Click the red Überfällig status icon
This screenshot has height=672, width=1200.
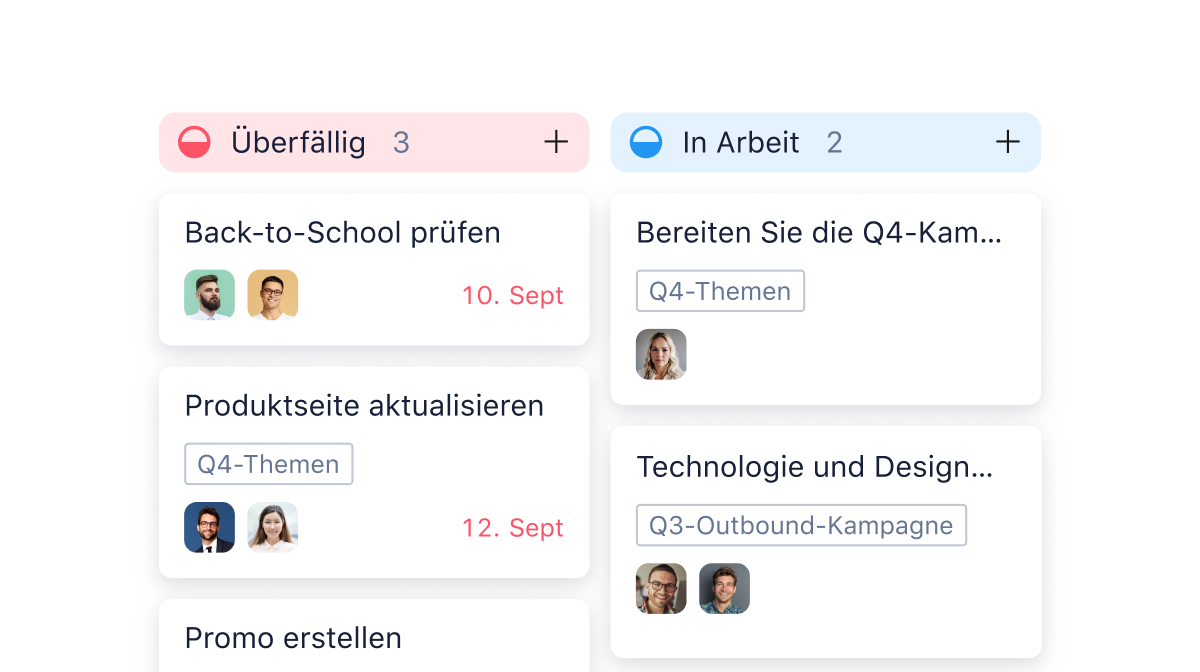pyautogui.click(x=194, y=142)
